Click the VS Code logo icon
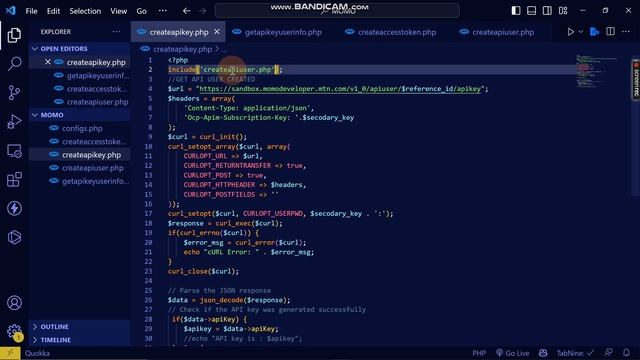This screenshot has width=640, height=360. (11, 11)
